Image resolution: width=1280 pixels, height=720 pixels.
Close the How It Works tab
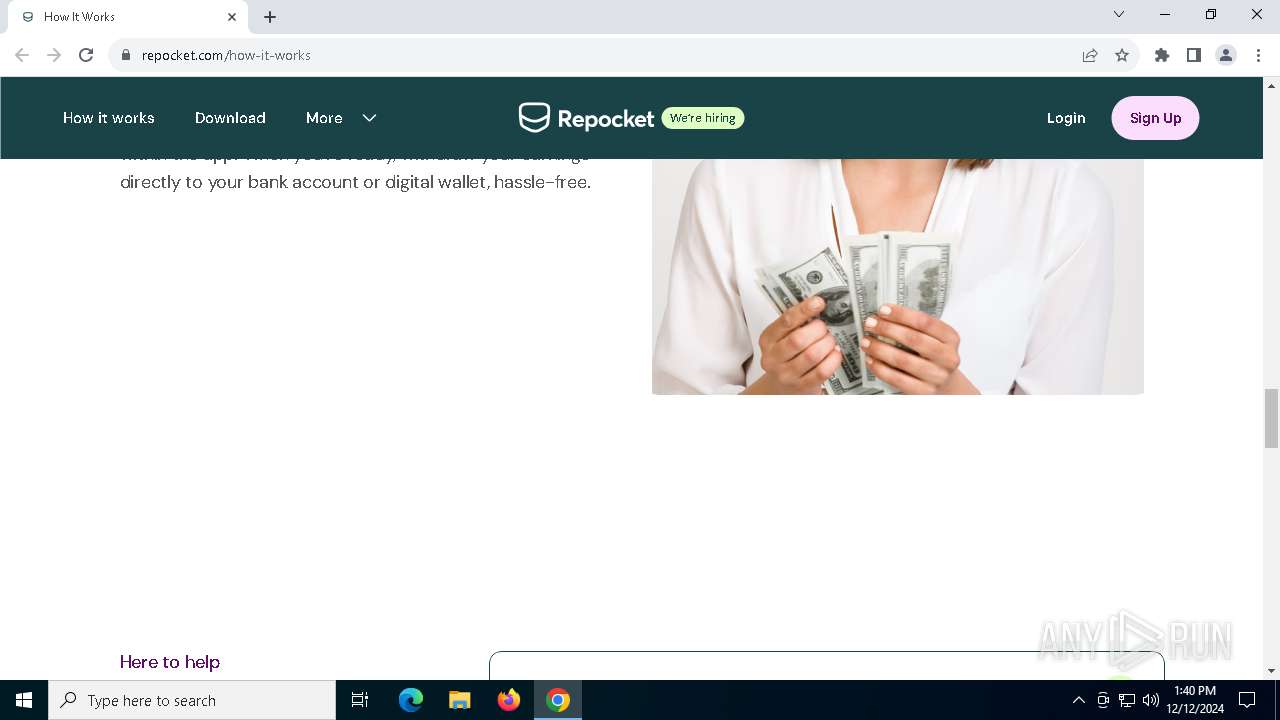click(x=232, y=17)
